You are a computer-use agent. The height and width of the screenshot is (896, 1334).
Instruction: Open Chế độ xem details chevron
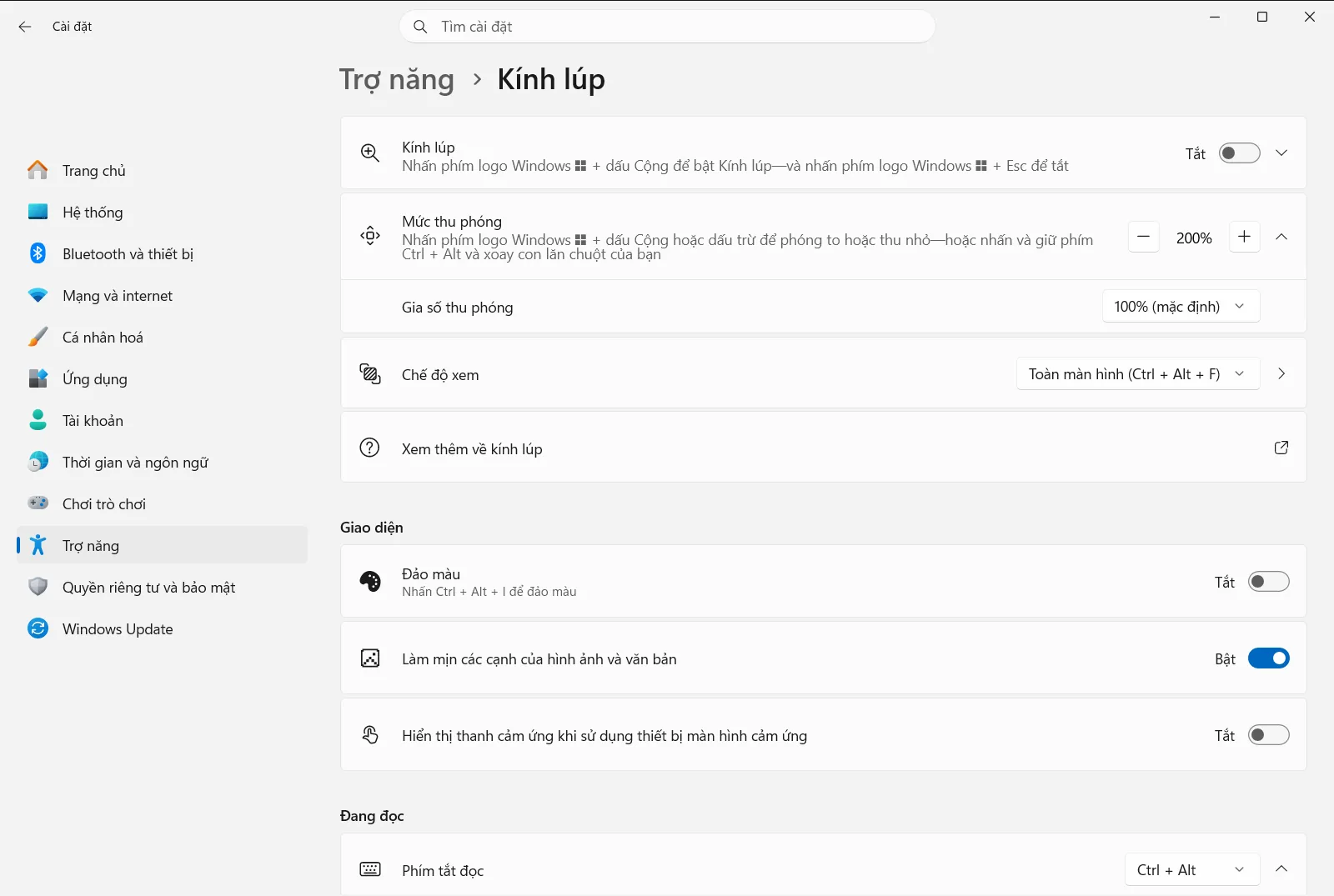click(x=1281, y=374)
